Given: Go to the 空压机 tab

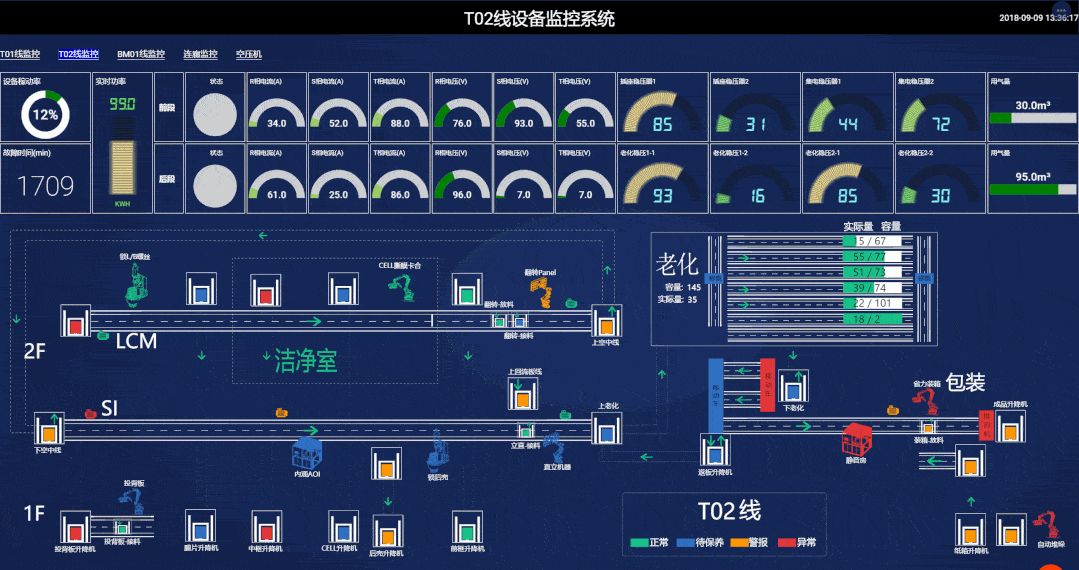Looking at the screenshot, I should (x=248, y=54).
